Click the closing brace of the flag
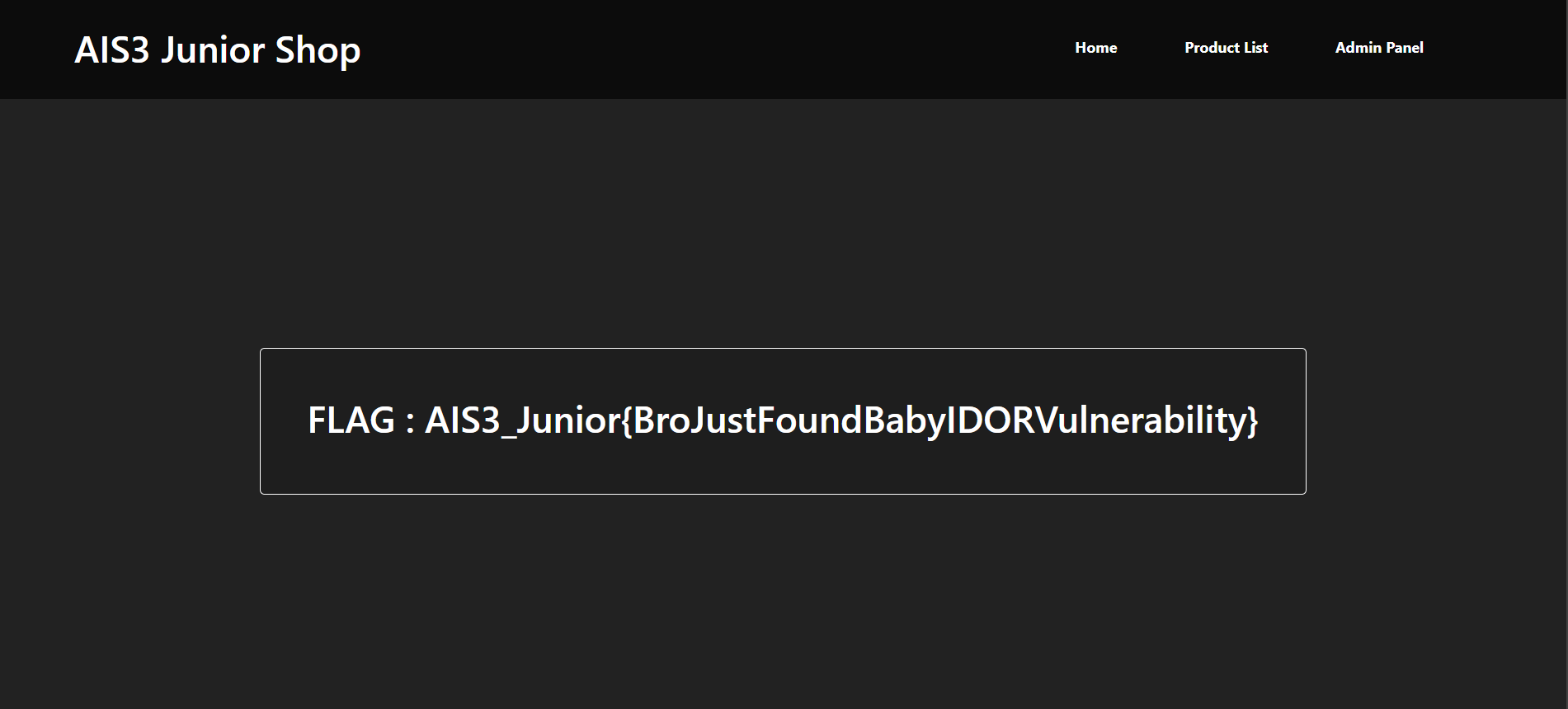This screenshot has height=709, width=1568. click(1253, 421)
